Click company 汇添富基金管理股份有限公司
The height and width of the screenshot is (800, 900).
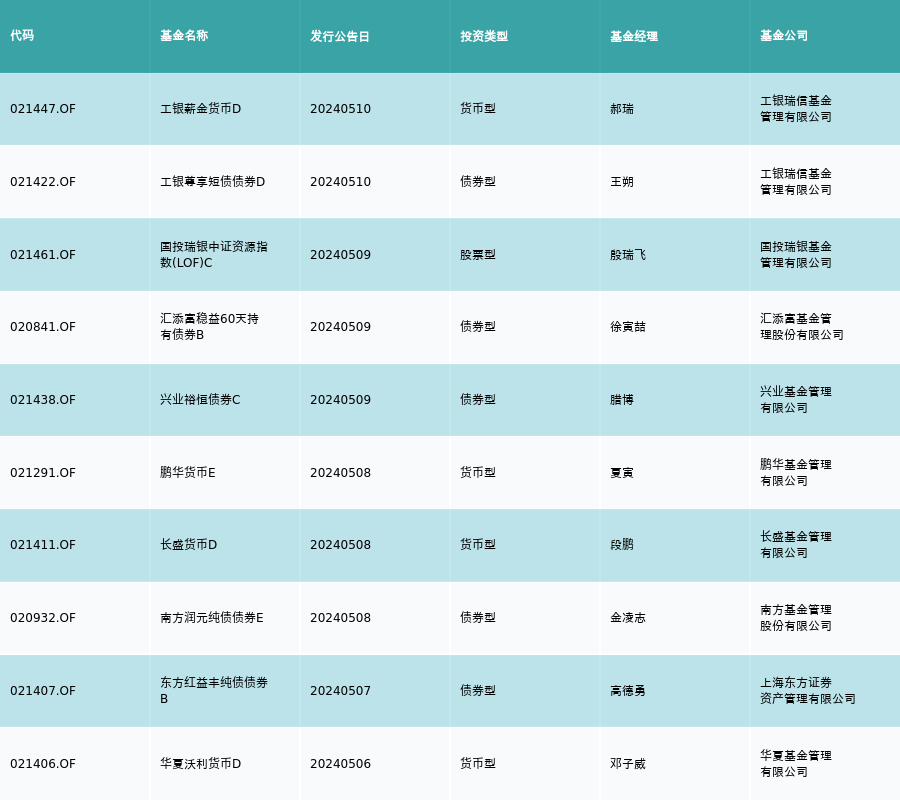coord(802,327)
